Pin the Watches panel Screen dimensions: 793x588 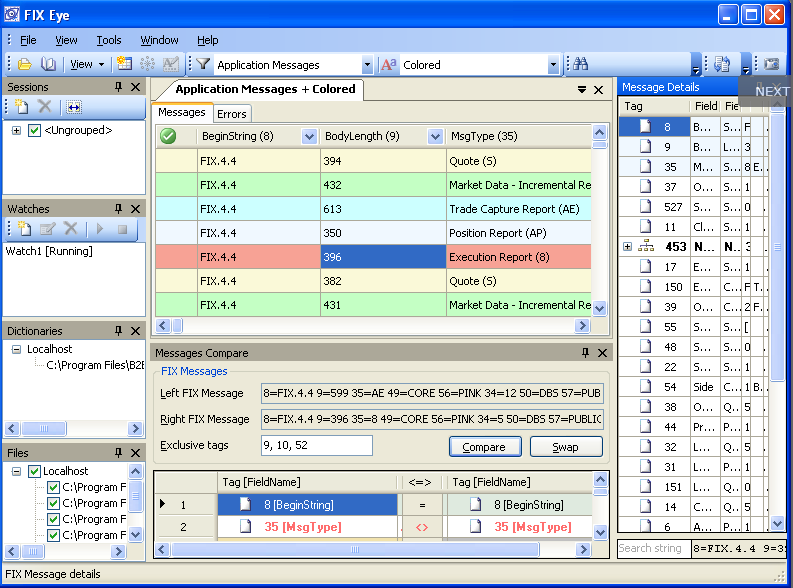[x=118, y=209]
